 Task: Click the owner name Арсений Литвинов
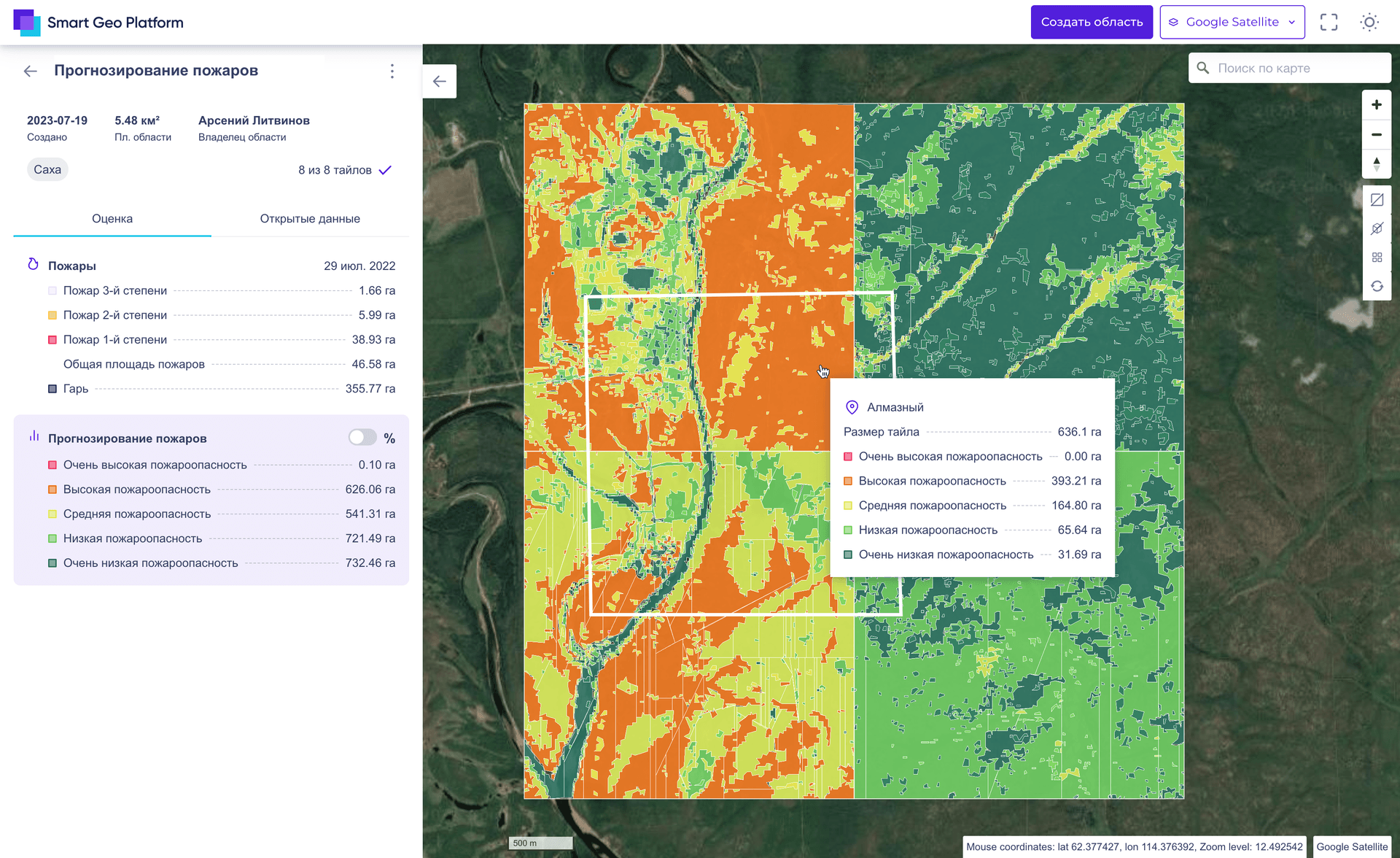254,120
